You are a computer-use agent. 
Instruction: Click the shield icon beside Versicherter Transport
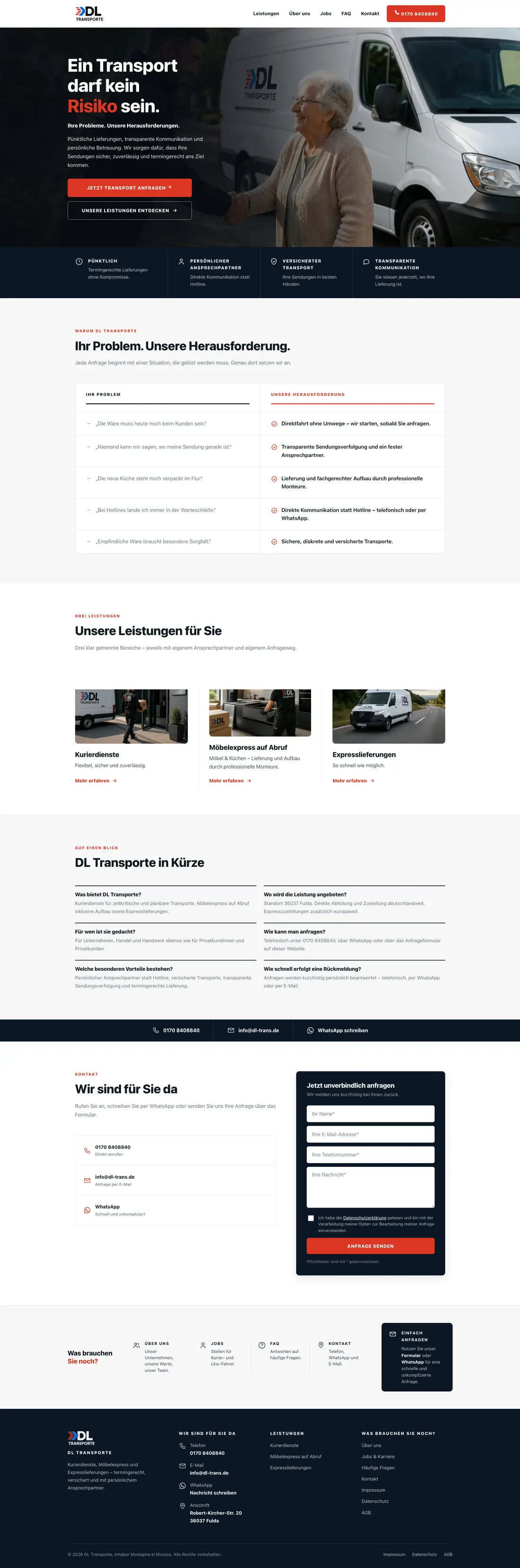(x=274, y=261)
